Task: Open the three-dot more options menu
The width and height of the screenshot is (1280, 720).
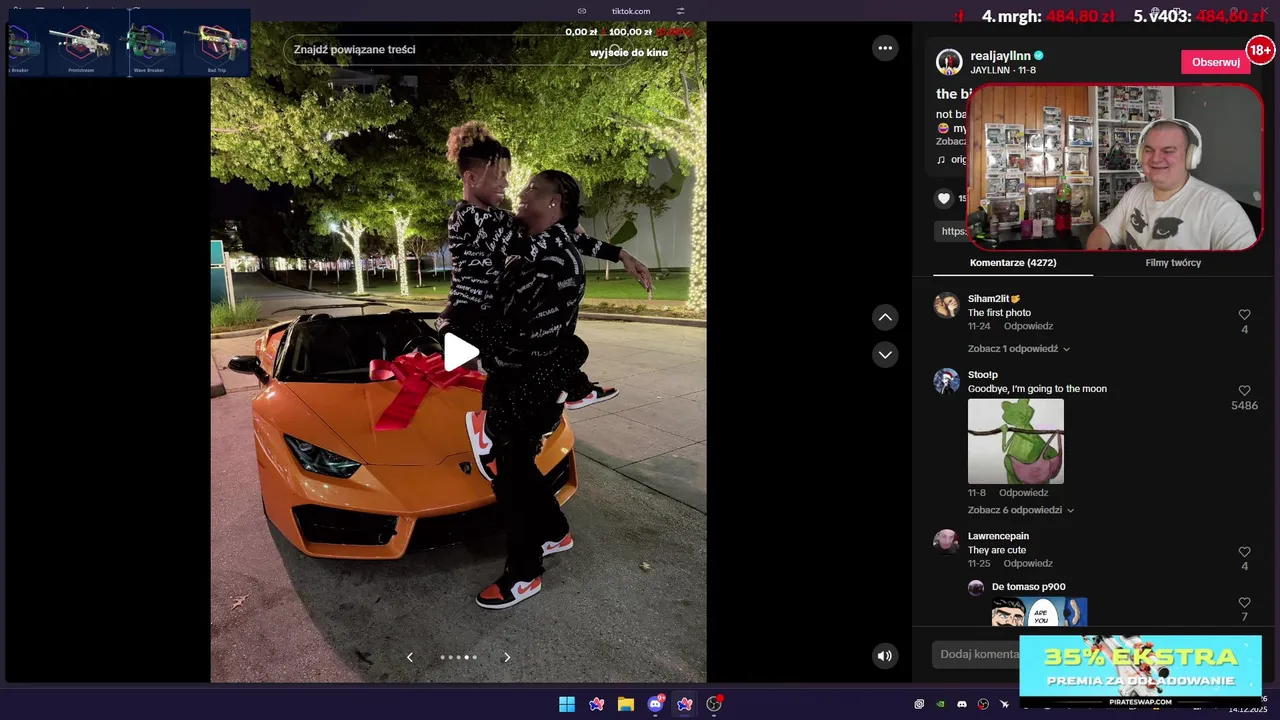Action: [x=885, y=47]
